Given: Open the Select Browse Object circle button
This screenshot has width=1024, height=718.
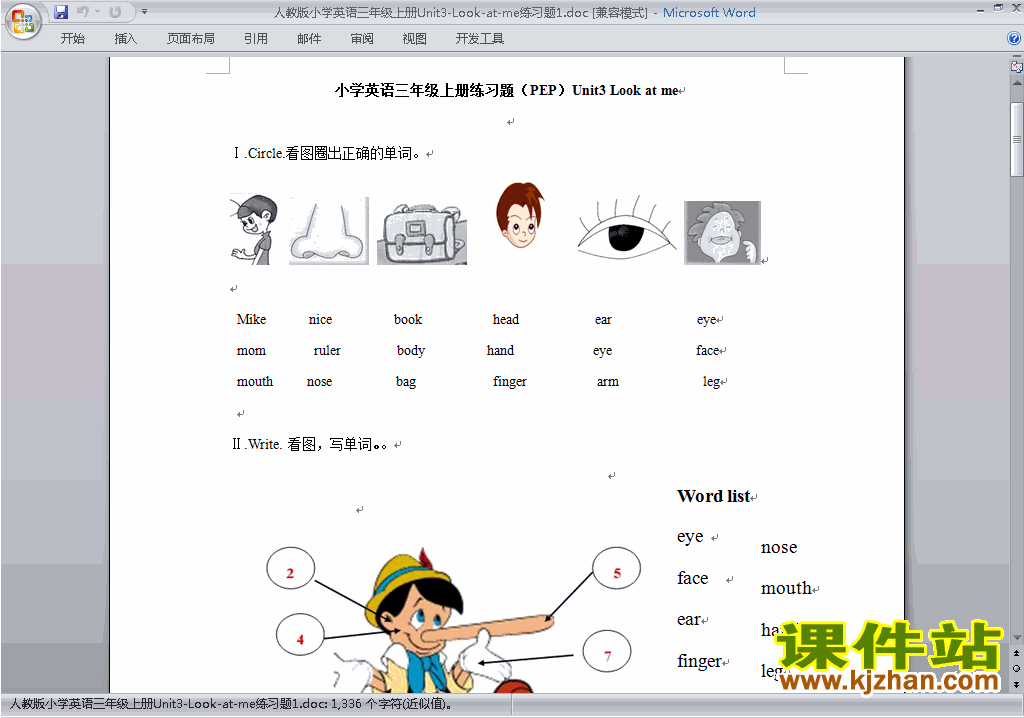Looking at the screenshot, I should click(x=1016, y=668).
